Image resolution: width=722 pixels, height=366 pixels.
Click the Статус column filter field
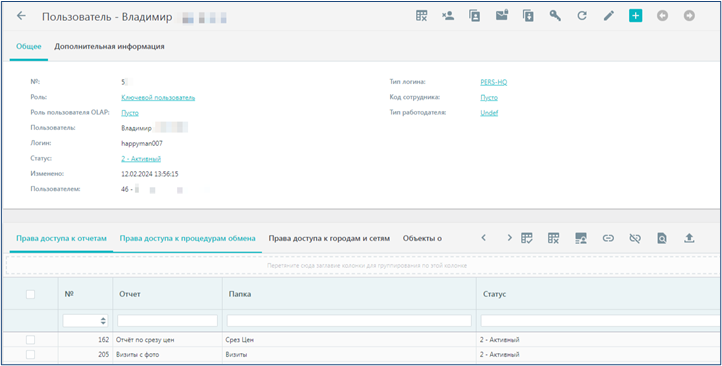(x=600, y=321)
